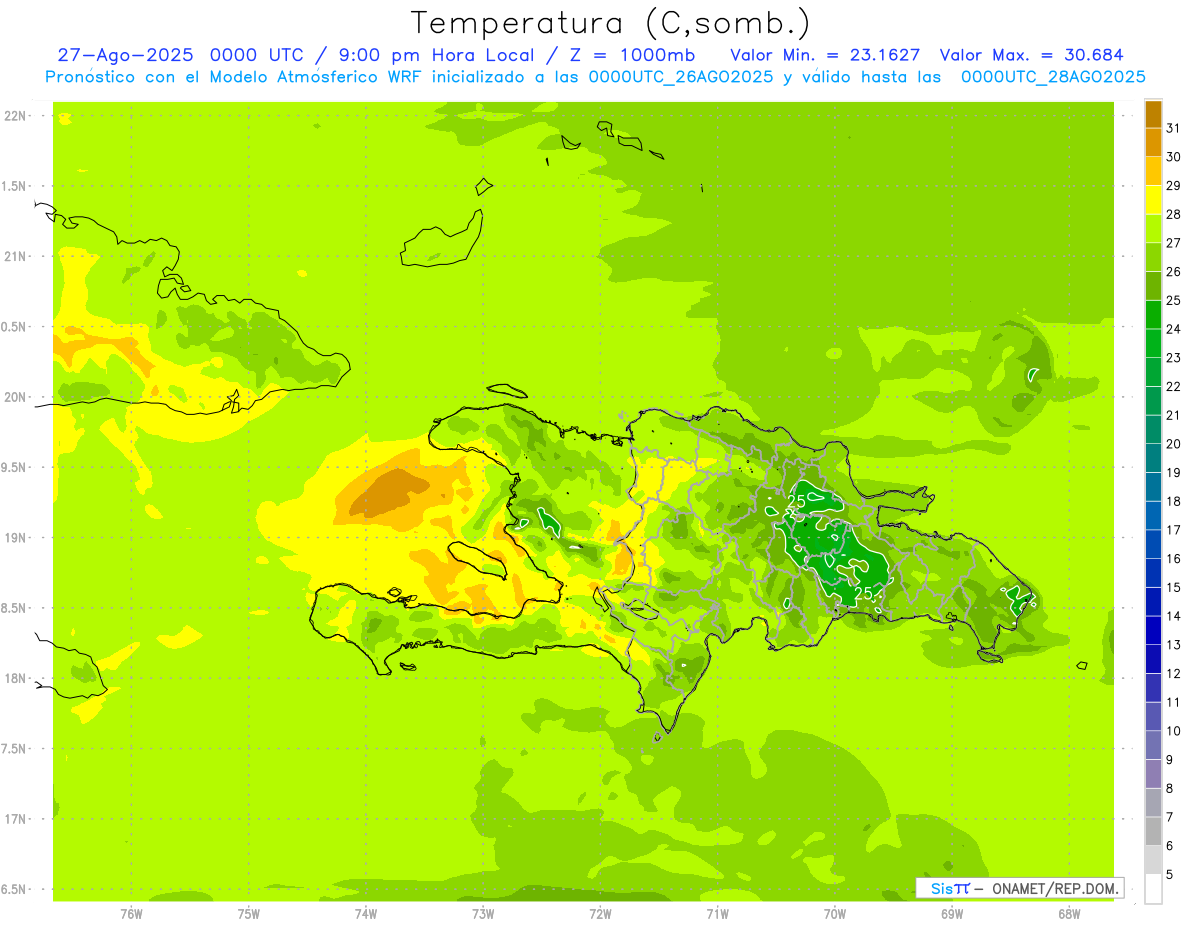Click the "Z = 1000mb" level text
Screen dimensions: 1200x927
633,55
